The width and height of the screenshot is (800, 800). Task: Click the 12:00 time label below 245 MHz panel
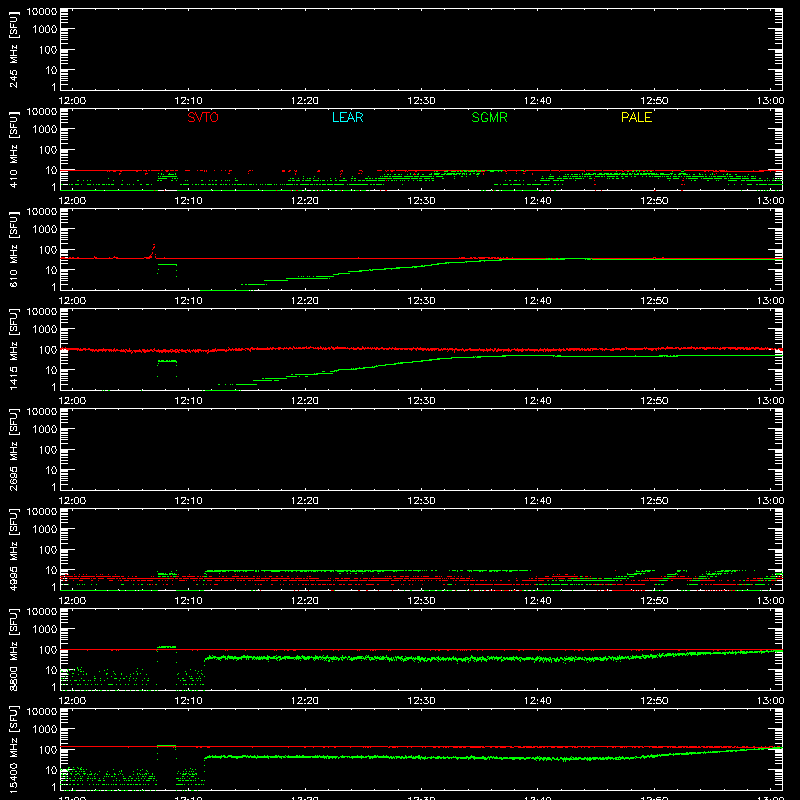coord(72,101)
